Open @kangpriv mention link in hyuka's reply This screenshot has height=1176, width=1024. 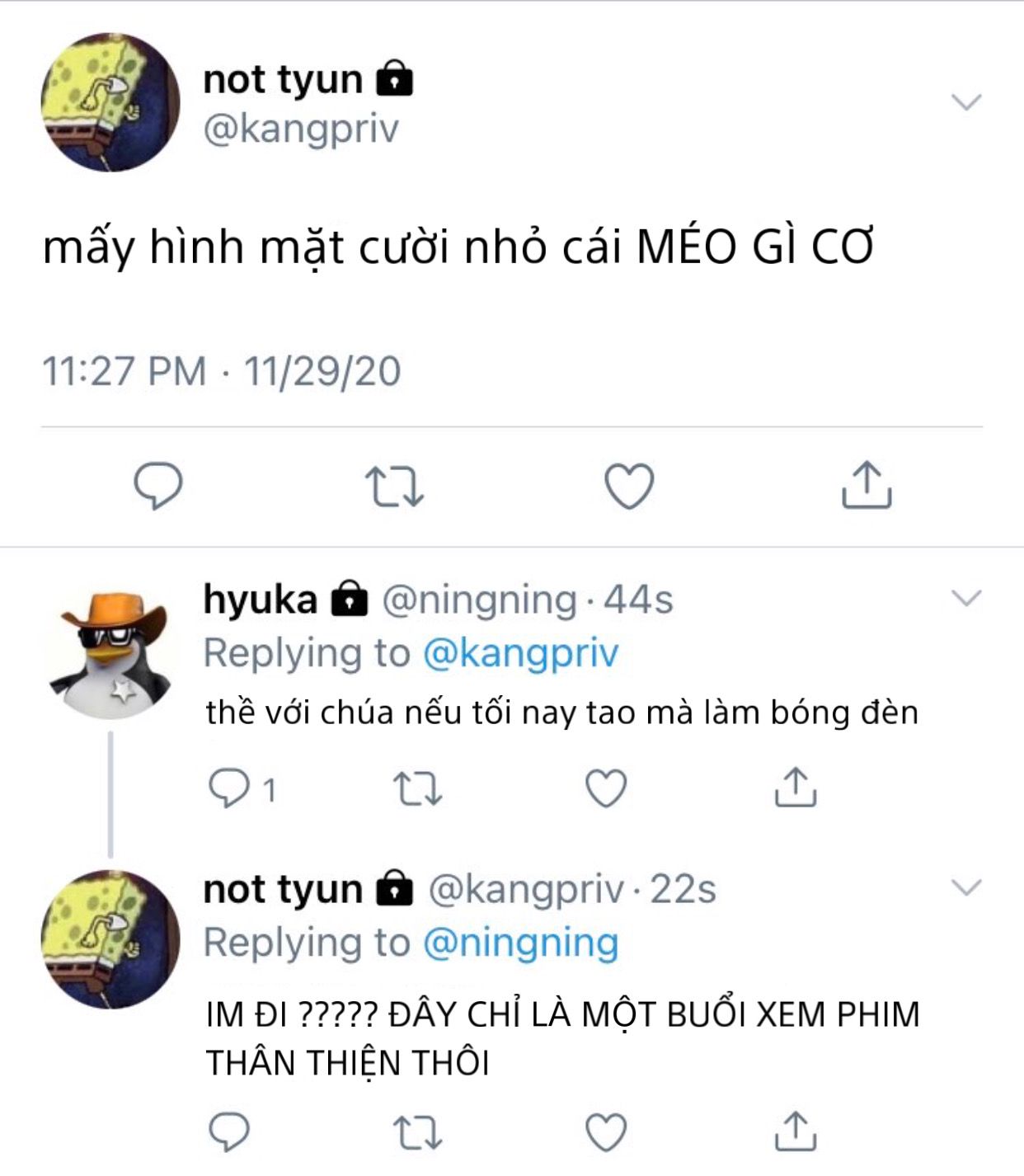520,653
